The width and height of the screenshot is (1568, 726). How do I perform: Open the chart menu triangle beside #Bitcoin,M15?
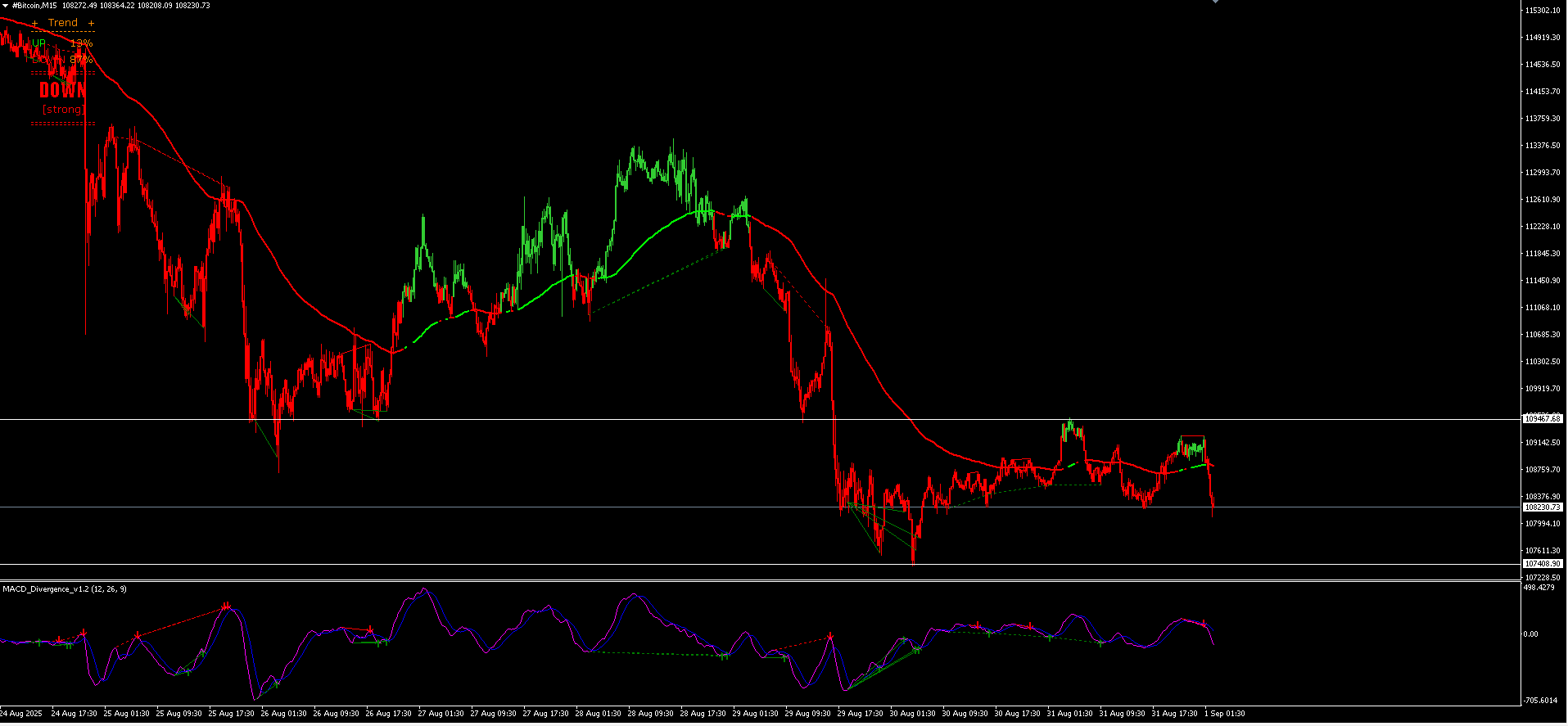pos(6,6)
